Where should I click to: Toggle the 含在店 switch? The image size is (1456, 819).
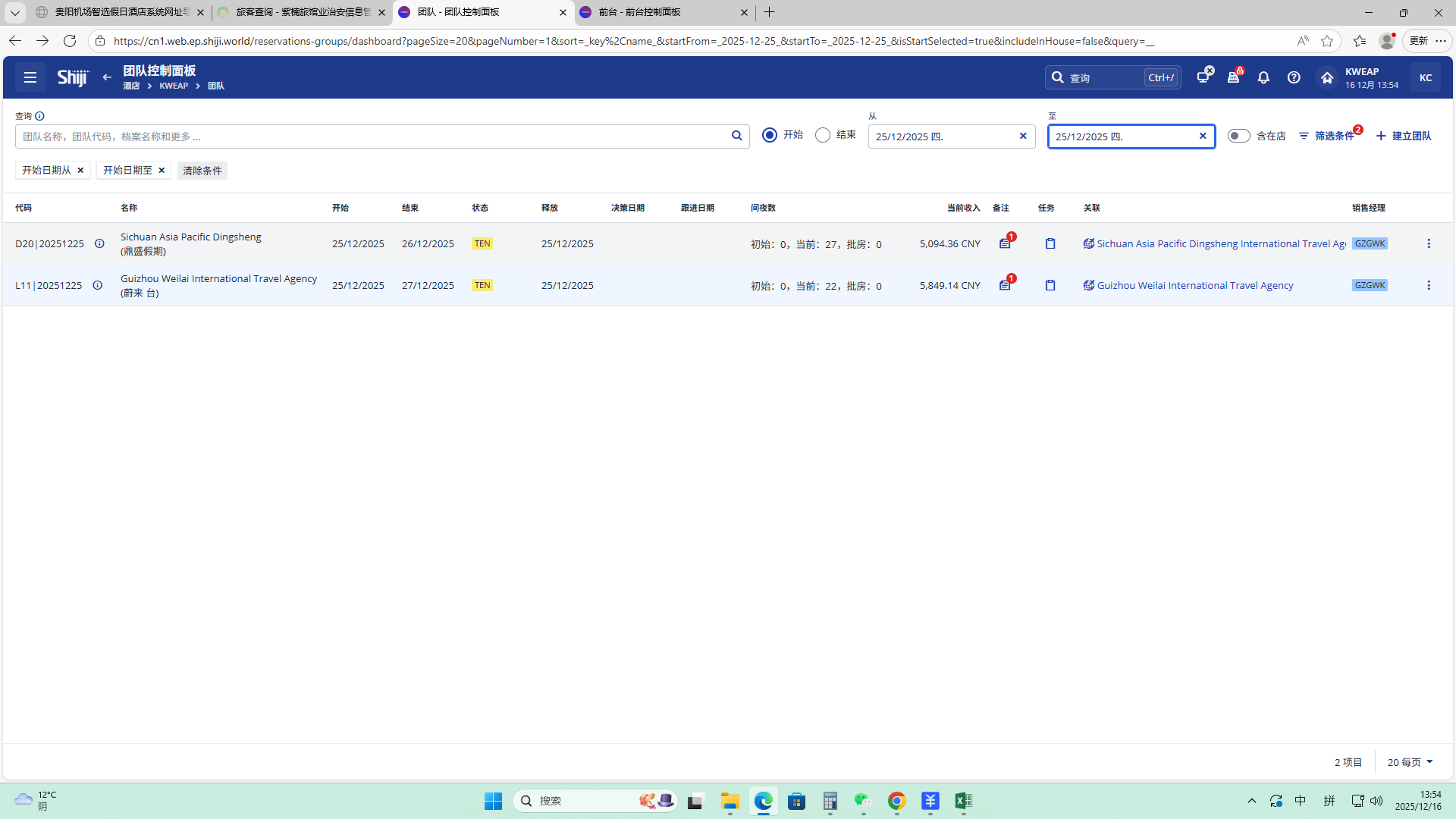[1238, 136]
